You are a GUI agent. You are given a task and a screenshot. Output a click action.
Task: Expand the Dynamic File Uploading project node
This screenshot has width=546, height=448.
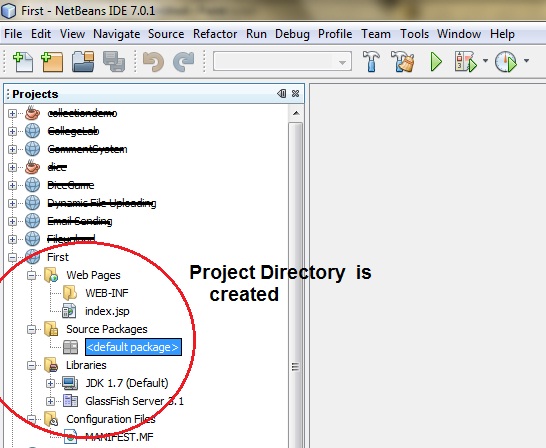point(12,203)
